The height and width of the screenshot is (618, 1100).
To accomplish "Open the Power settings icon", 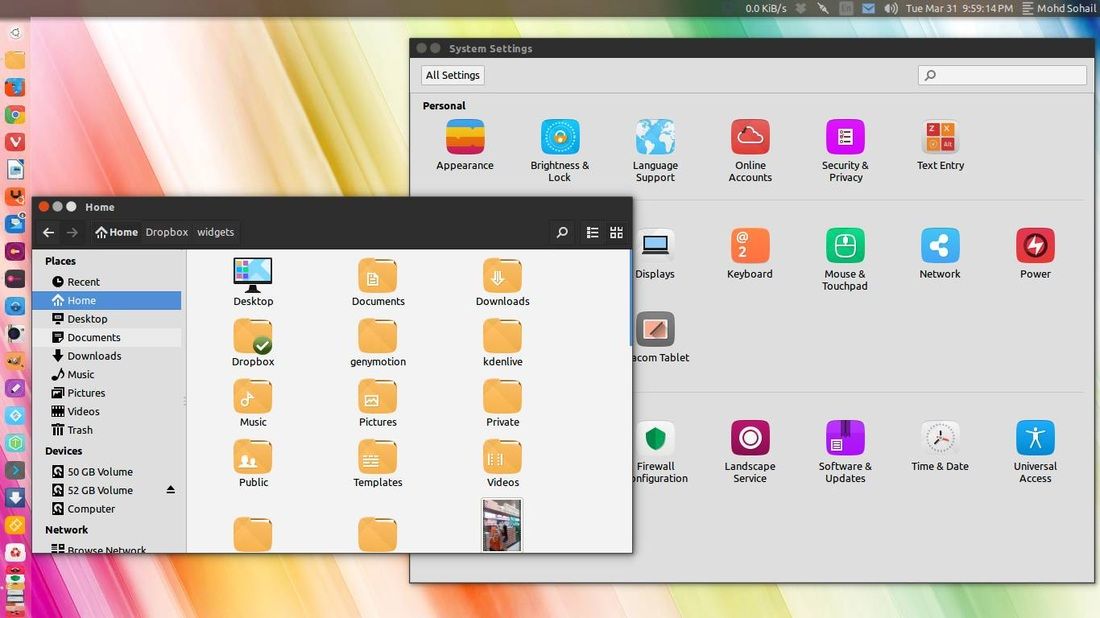I will 1035,246.
